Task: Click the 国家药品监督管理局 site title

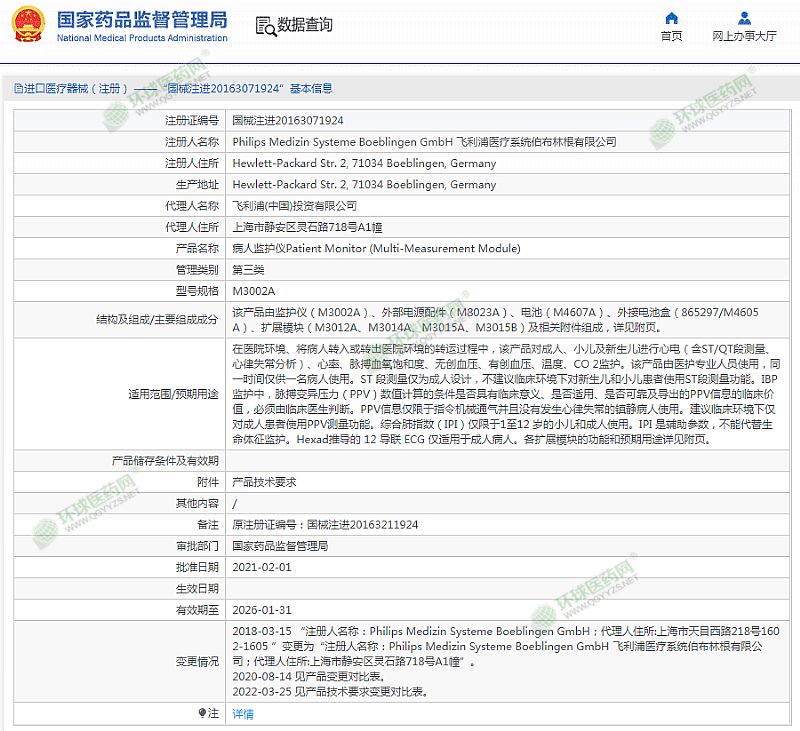Action: (142, 20)
